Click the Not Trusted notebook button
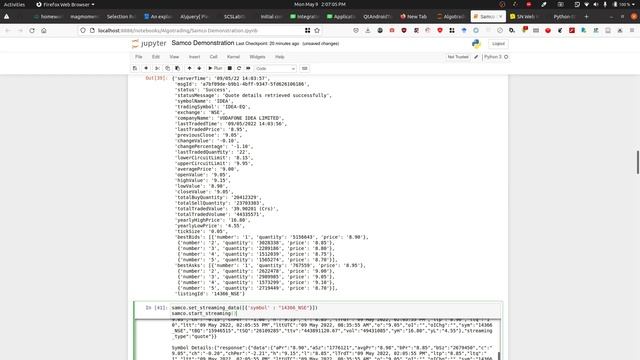Screen dimensions: 640x360 tap(458, 57)
